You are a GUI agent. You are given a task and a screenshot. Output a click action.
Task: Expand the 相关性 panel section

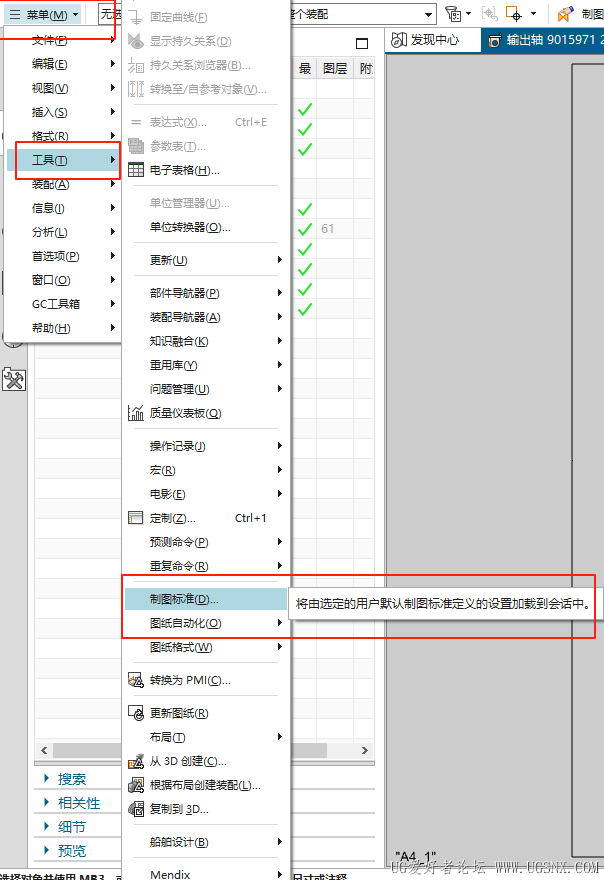[72, 803]
